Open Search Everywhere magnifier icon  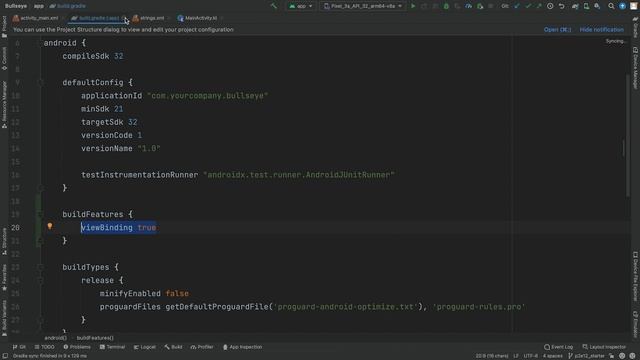point(611,6)
